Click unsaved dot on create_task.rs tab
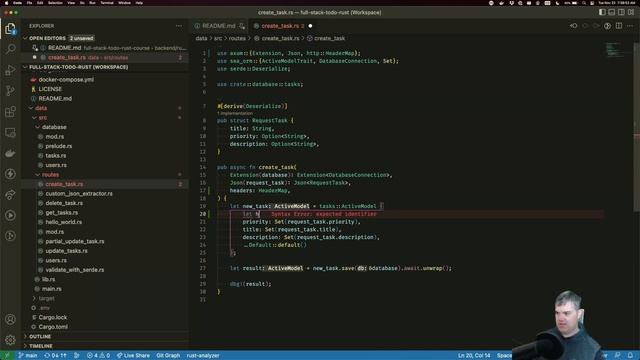 [x=310, y=26]
